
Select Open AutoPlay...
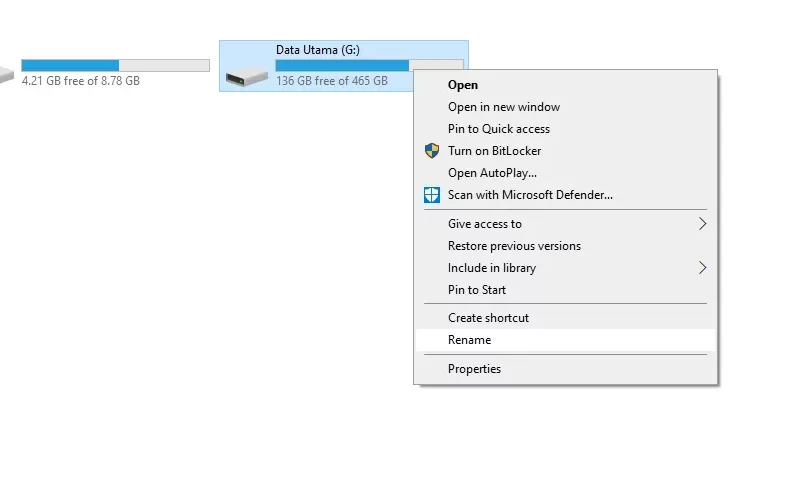click(x=565, y=173)
